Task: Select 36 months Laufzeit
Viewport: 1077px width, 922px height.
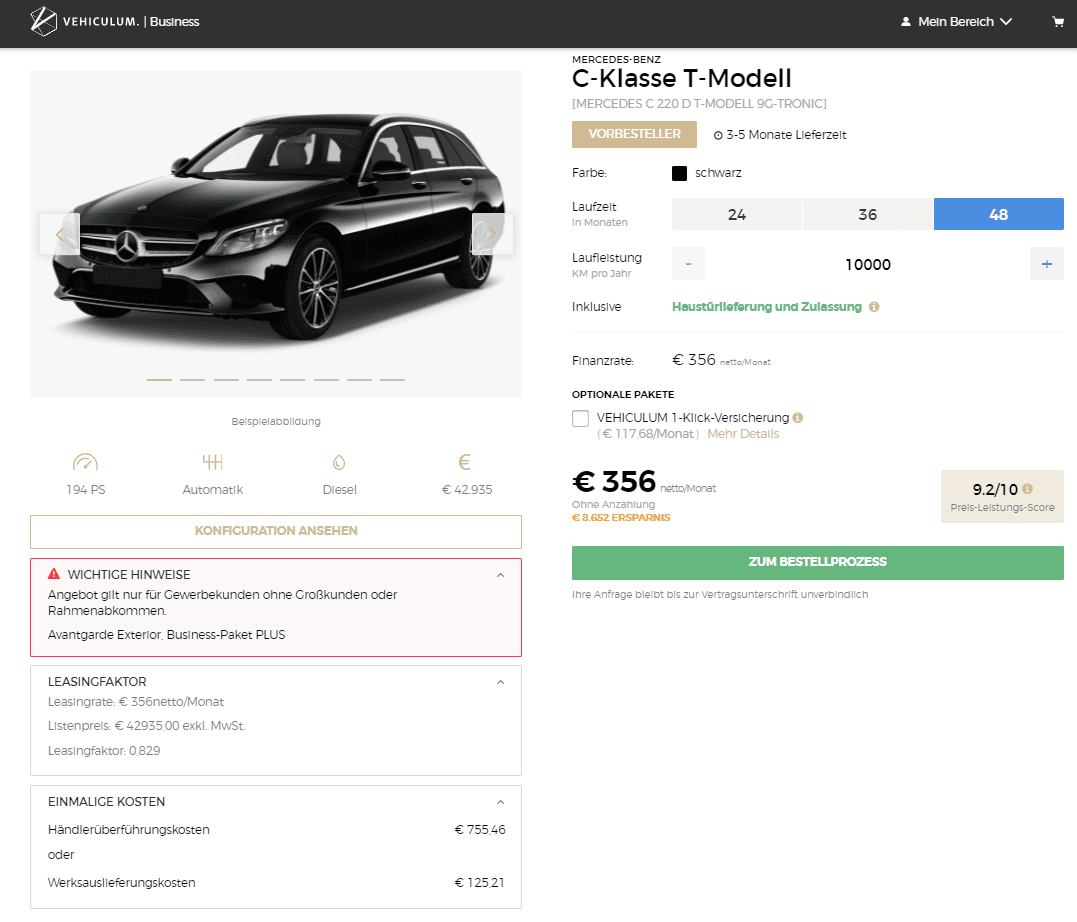Action: (868, 214)
